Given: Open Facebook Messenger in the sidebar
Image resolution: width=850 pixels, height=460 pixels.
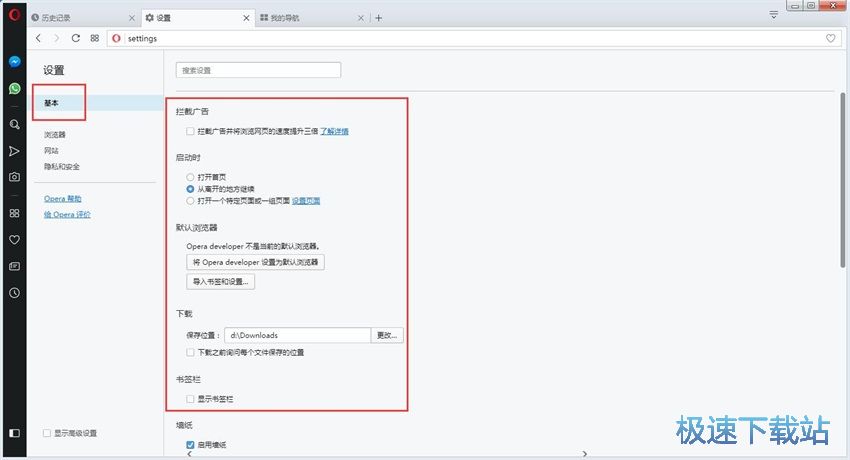Looking at the screenshot, I should tap(15, 62).
